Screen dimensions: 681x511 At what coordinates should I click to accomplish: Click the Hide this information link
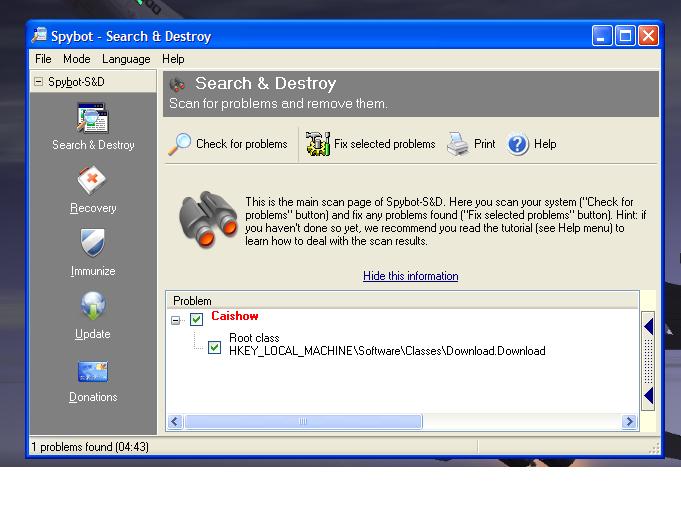[410, 276]
